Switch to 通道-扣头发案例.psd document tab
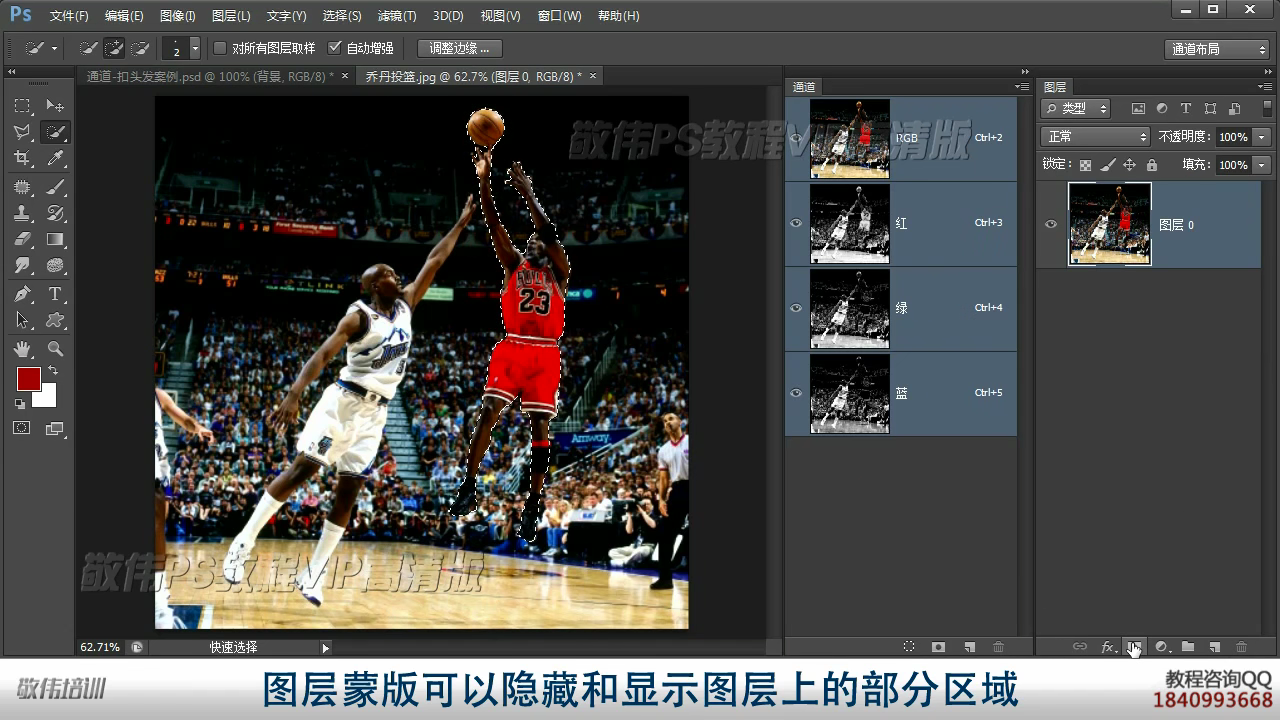 (x=211, y=76)
